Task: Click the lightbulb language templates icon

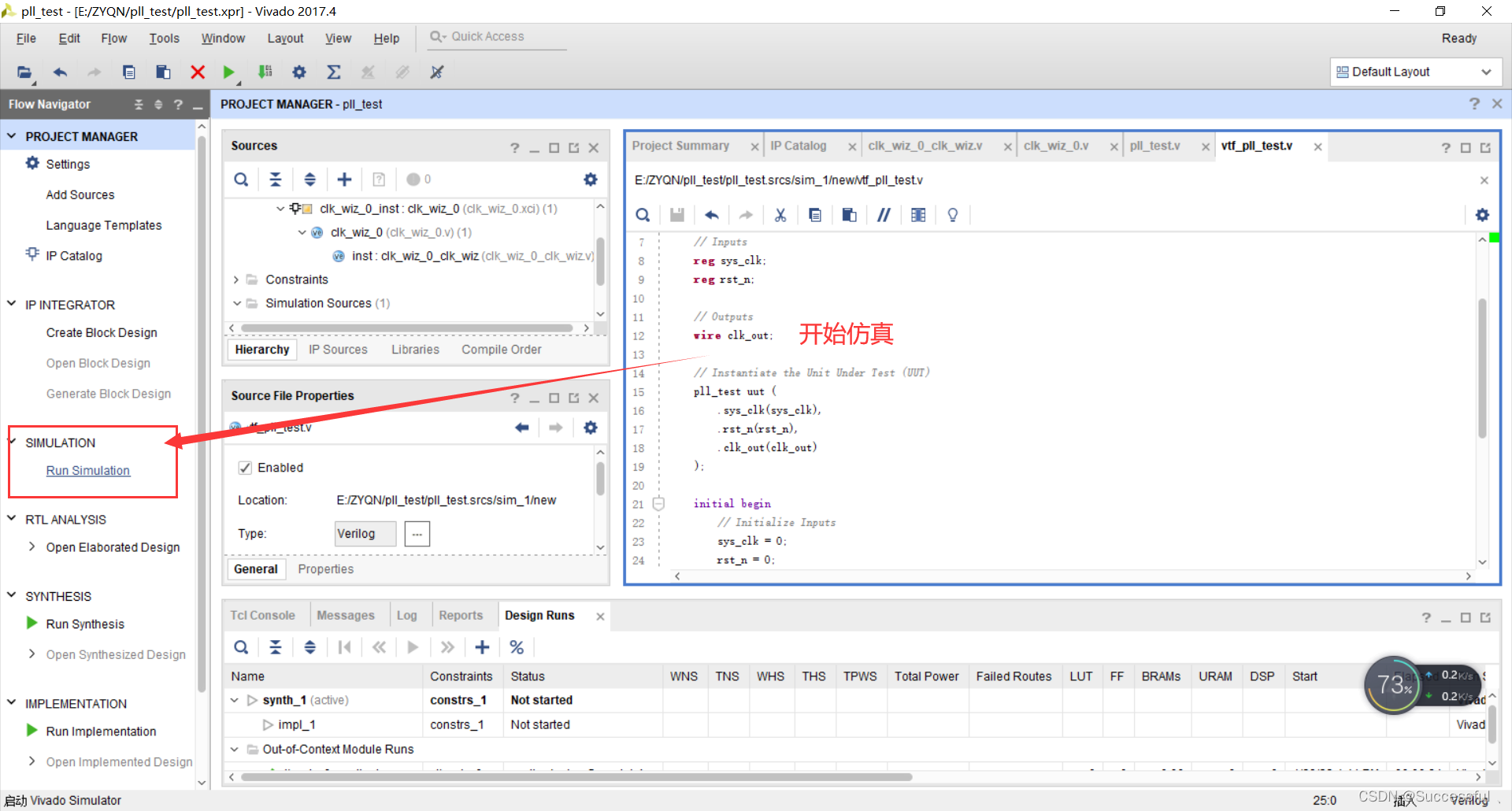Action: pos(953,215)
